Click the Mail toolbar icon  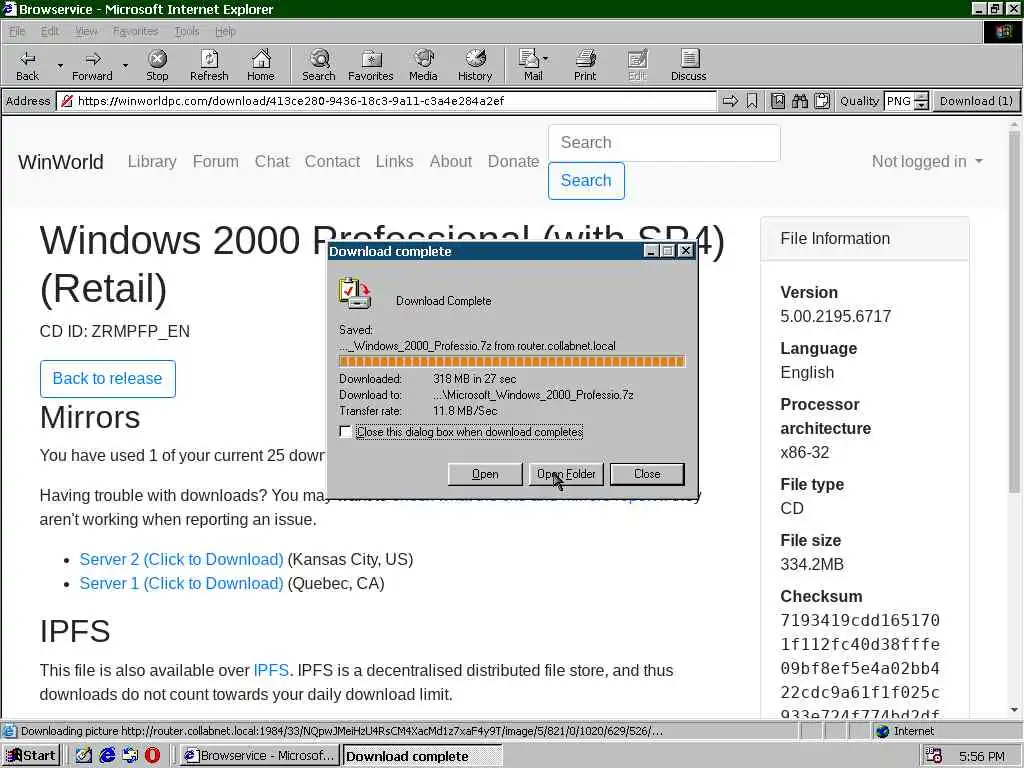(530, 65)
